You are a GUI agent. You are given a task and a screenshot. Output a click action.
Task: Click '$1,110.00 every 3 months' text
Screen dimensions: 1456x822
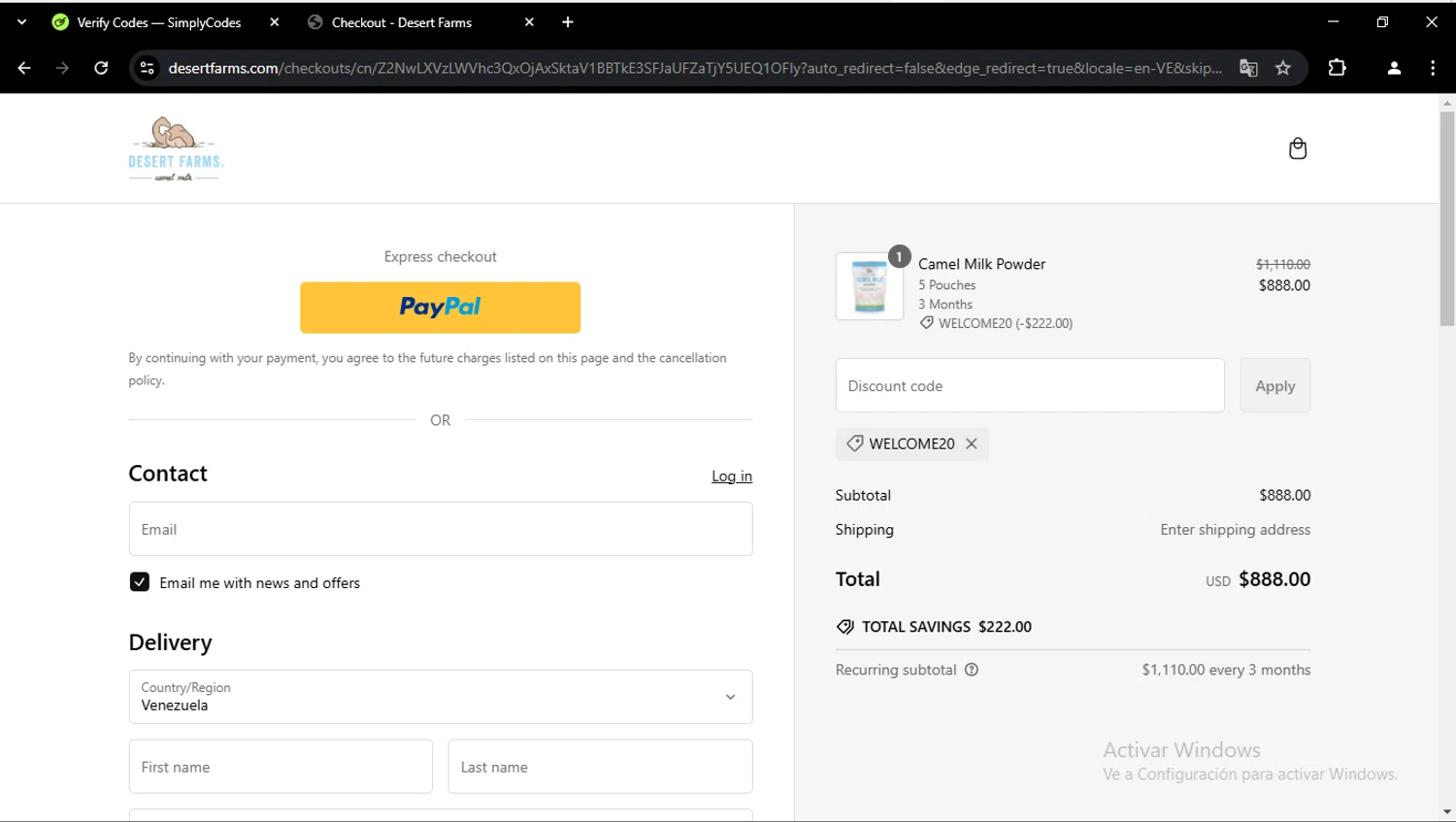(1226, 670)
